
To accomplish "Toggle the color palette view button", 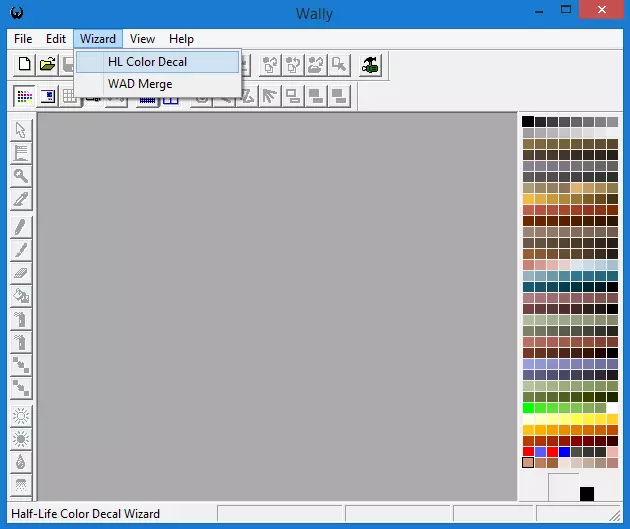I will 25,96.
